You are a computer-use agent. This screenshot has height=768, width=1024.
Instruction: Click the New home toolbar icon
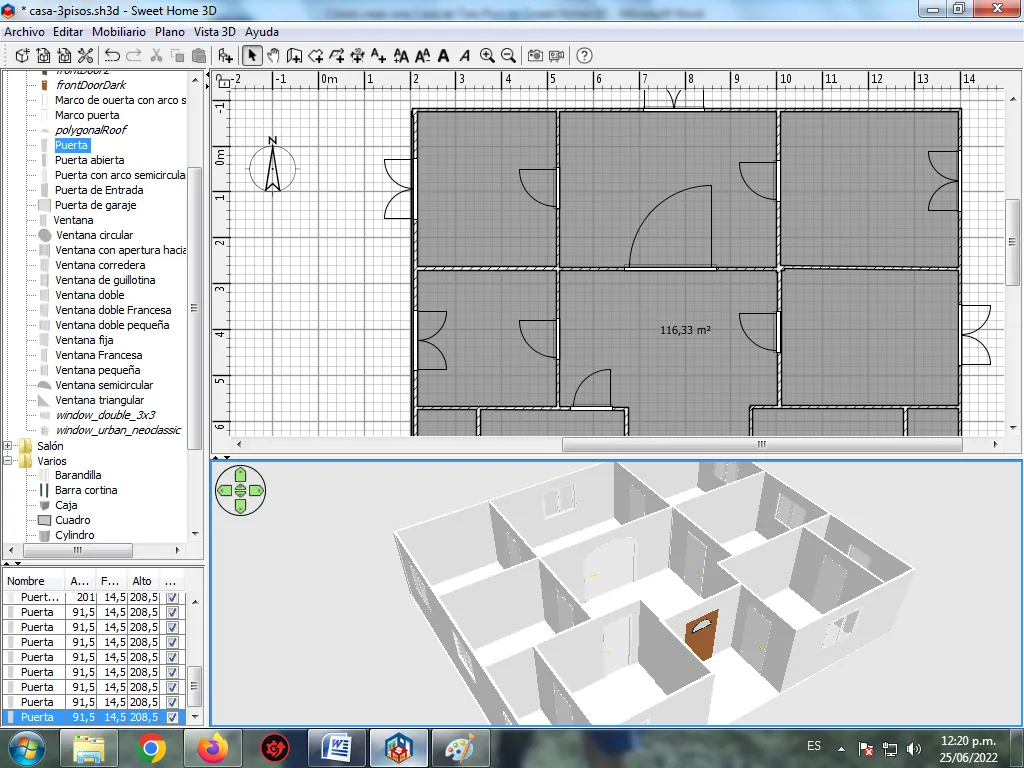coord(22,56)
